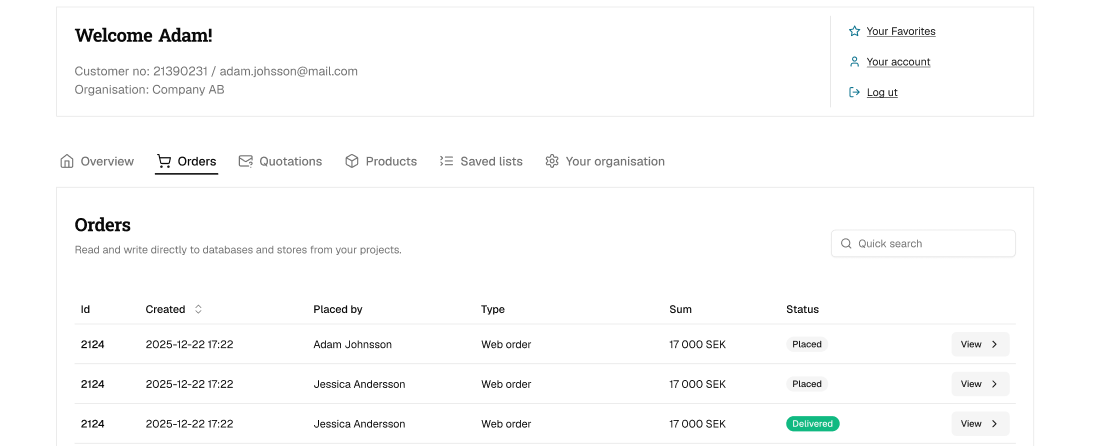Click the box icon for Products
Image resolution: width=1095 pixels, height=446 pixels.
click(351, 161)
